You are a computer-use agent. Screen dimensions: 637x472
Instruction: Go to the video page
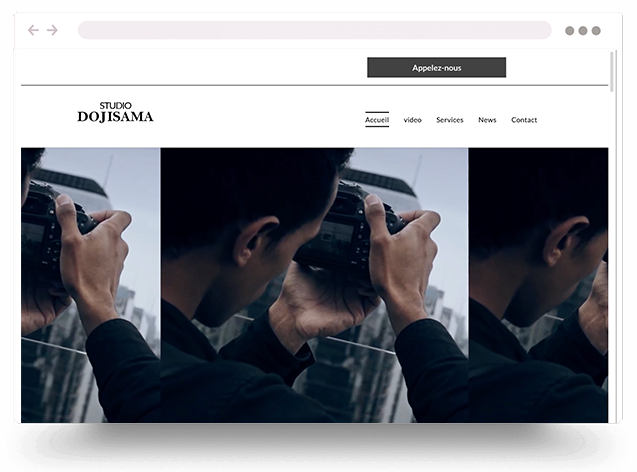click(x=412, y=120)
